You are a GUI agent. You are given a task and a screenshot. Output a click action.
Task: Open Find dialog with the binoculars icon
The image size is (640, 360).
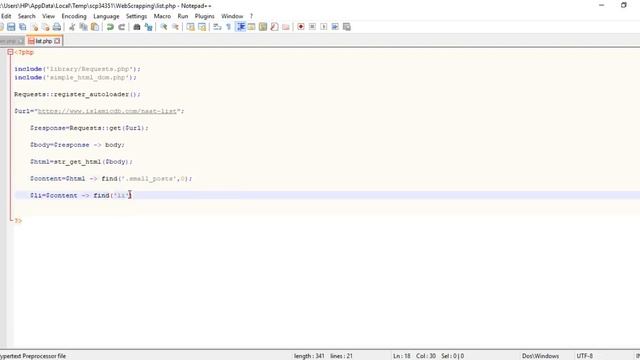tap(137, 27)
